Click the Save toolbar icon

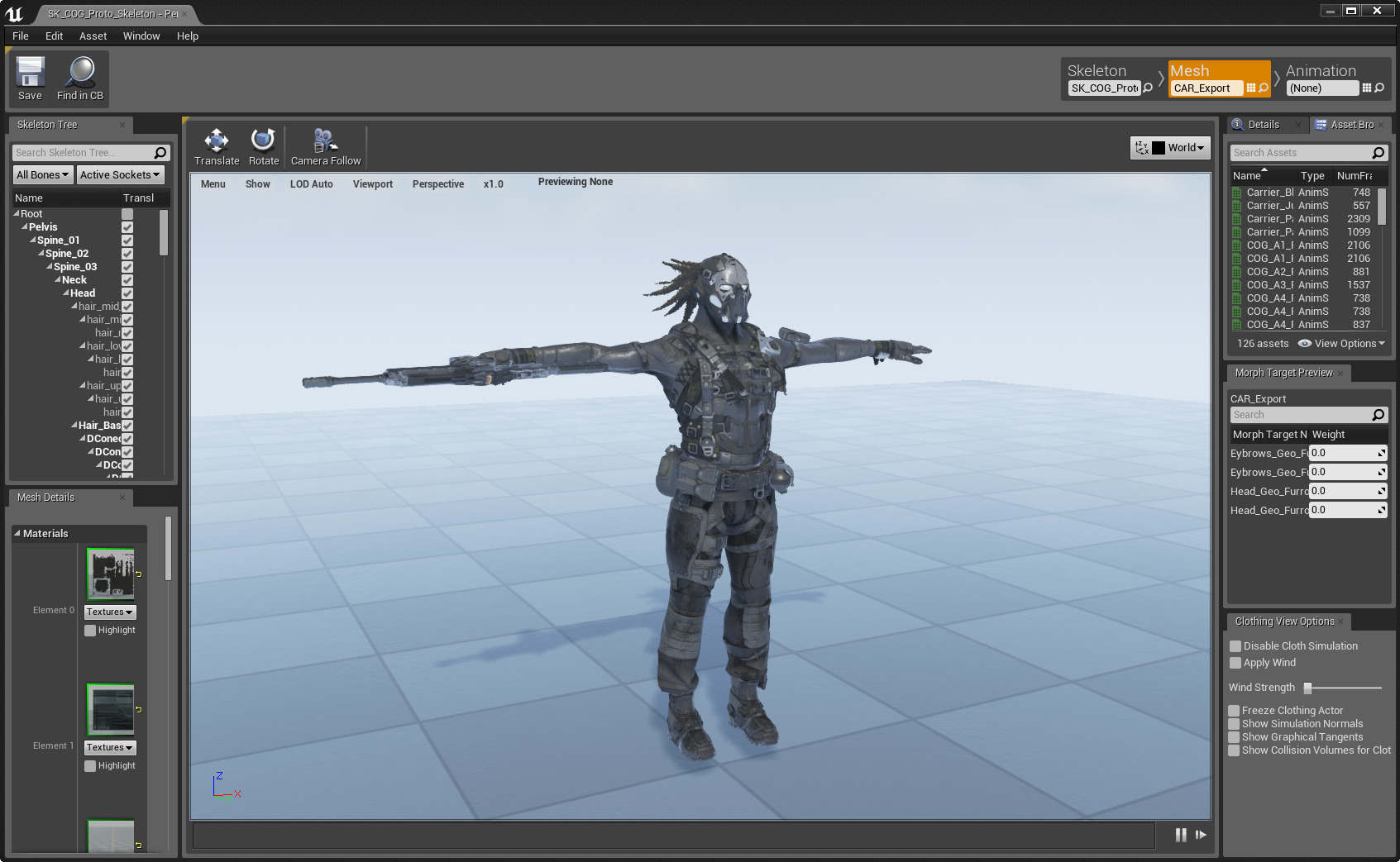(x=30, y=73)
